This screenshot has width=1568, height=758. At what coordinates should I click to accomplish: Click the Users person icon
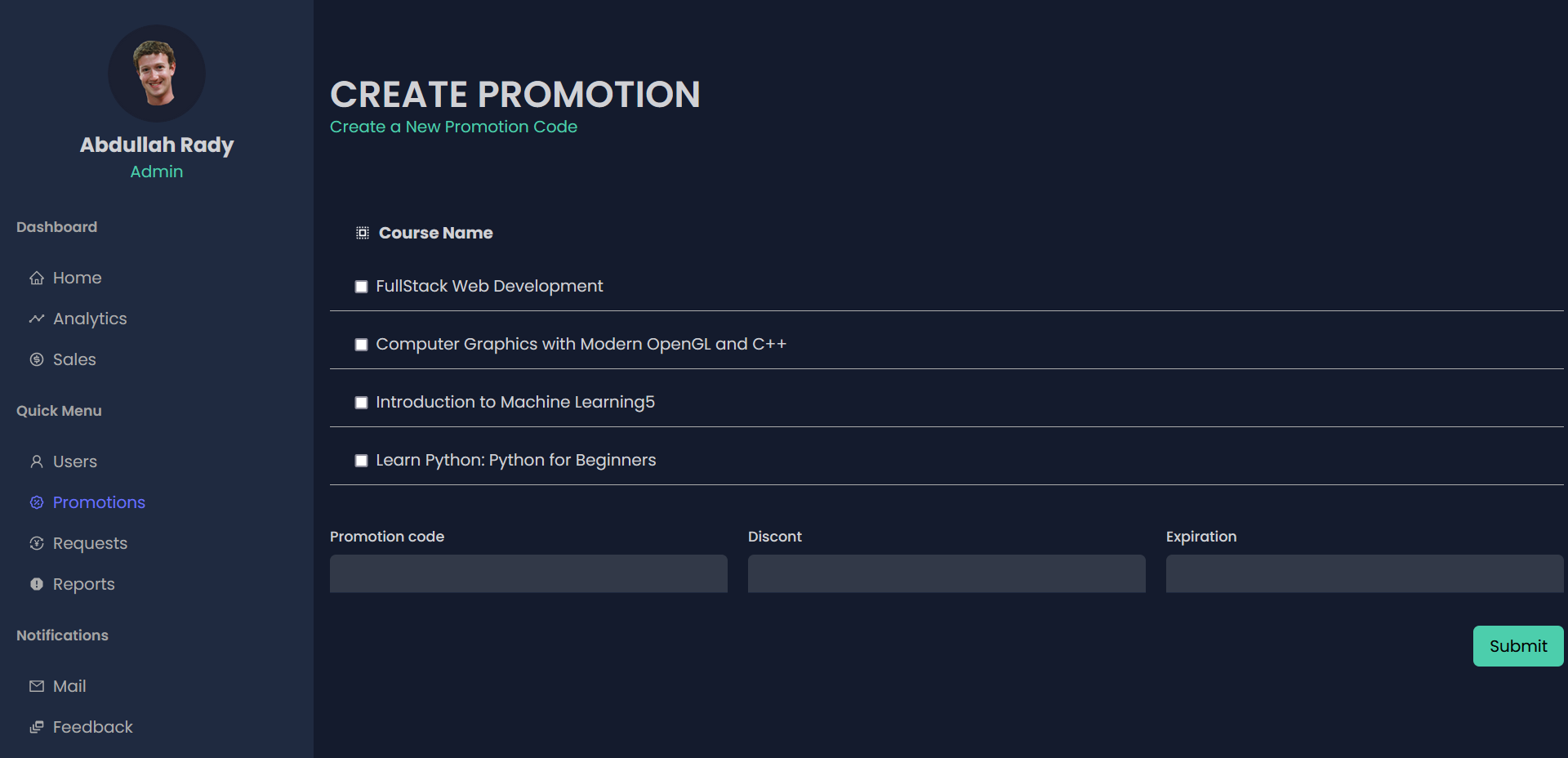(x=37, y=461)
